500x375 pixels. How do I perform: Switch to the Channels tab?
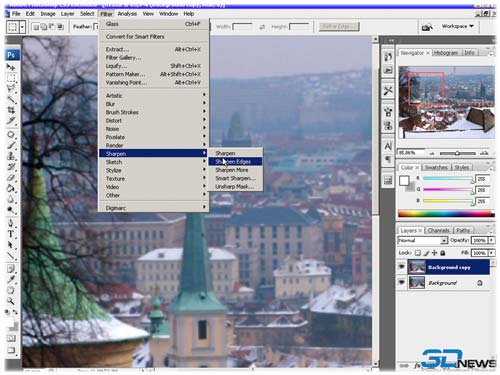point(438,230)
